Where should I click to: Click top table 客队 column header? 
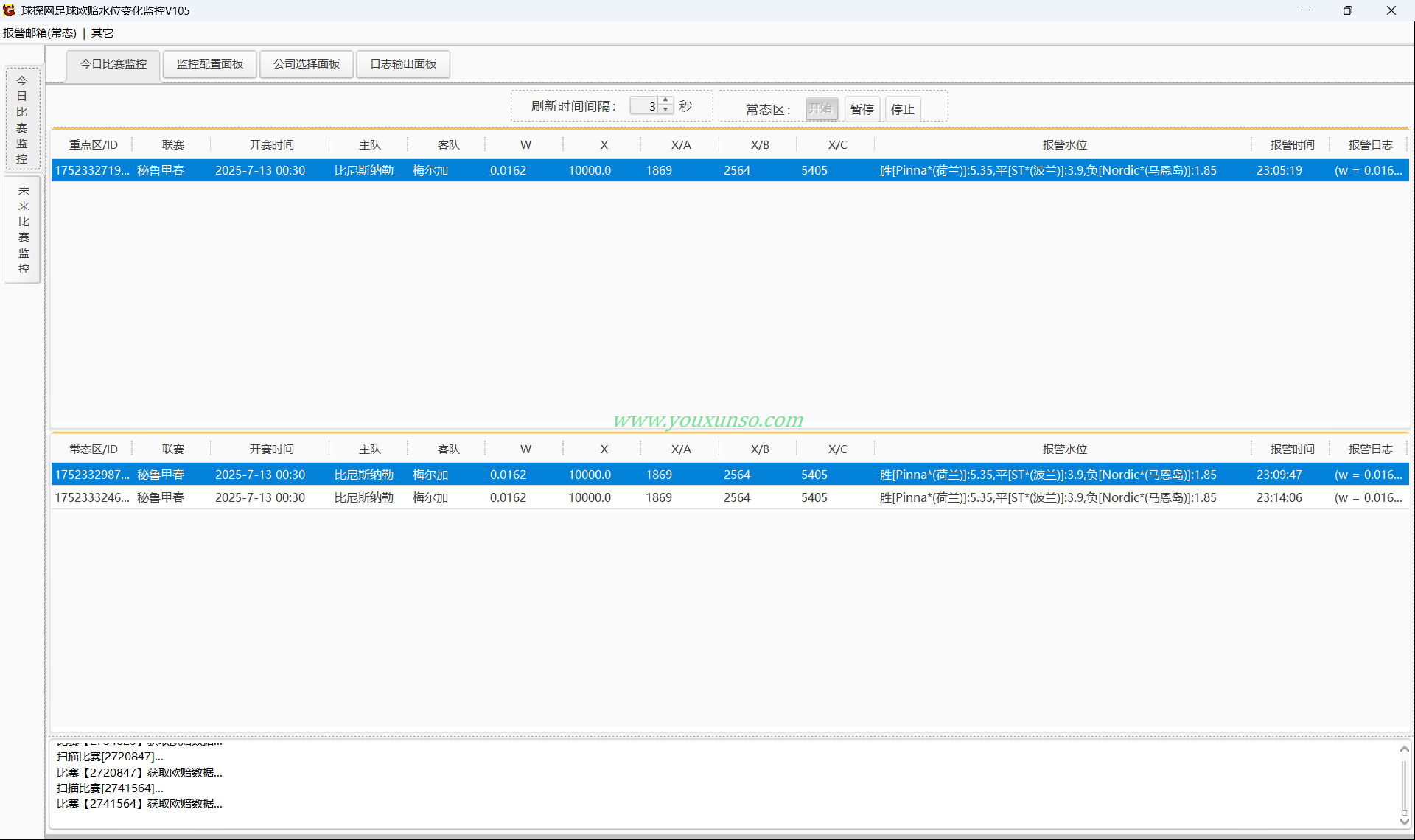pyautogui.click(x=447, y=145)
